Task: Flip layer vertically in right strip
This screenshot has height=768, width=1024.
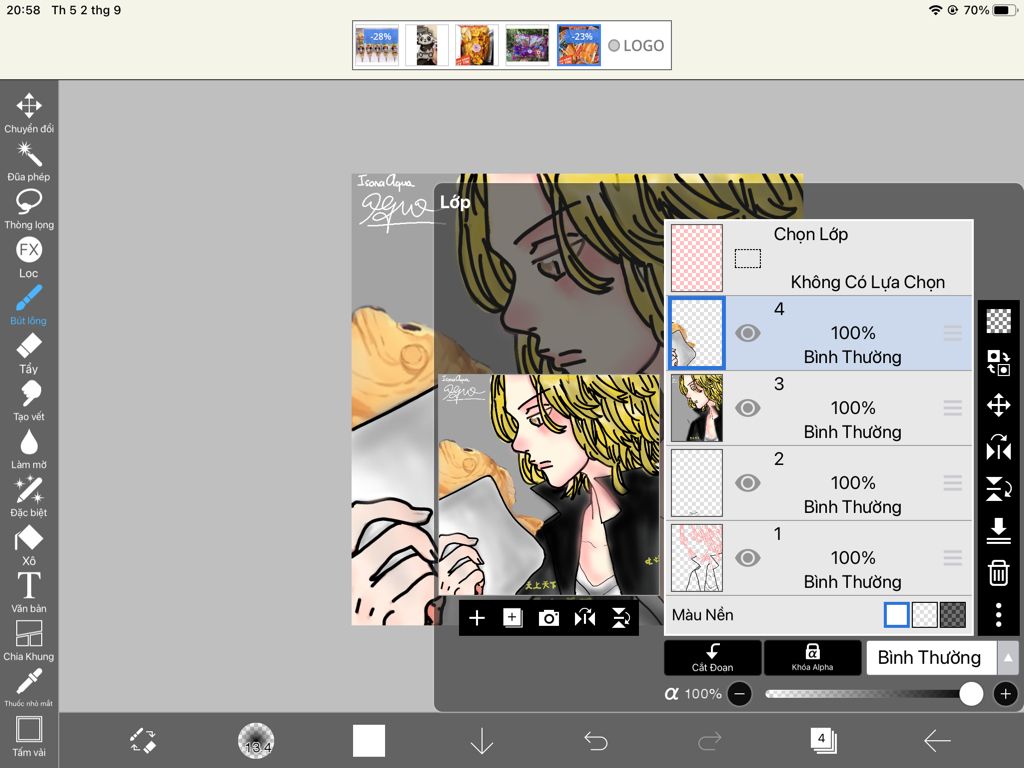Action: tap(999, 488)
